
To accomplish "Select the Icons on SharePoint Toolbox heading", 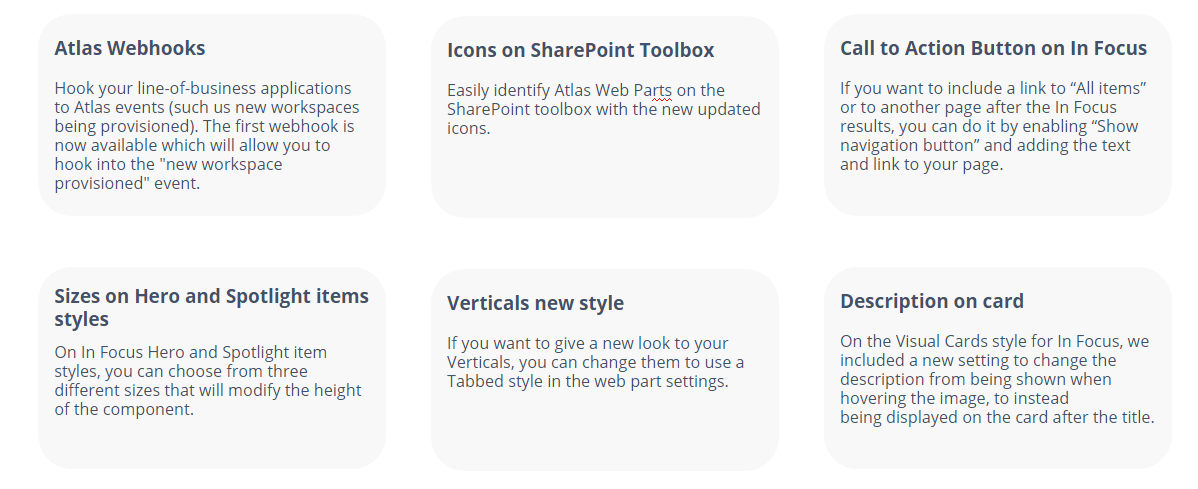I will [581, 50].
